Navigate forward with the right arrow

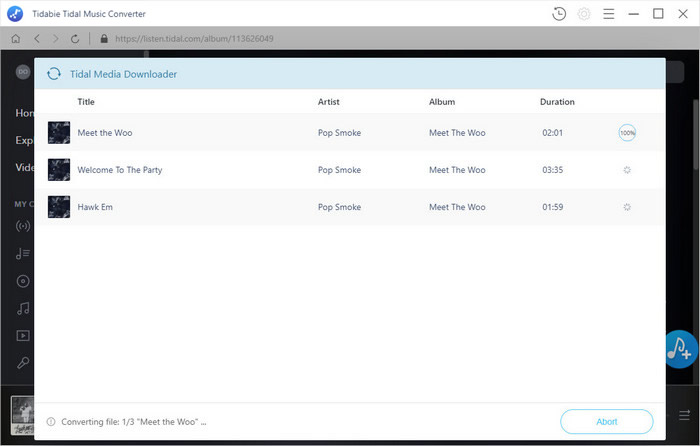click(x=55, y=39)
